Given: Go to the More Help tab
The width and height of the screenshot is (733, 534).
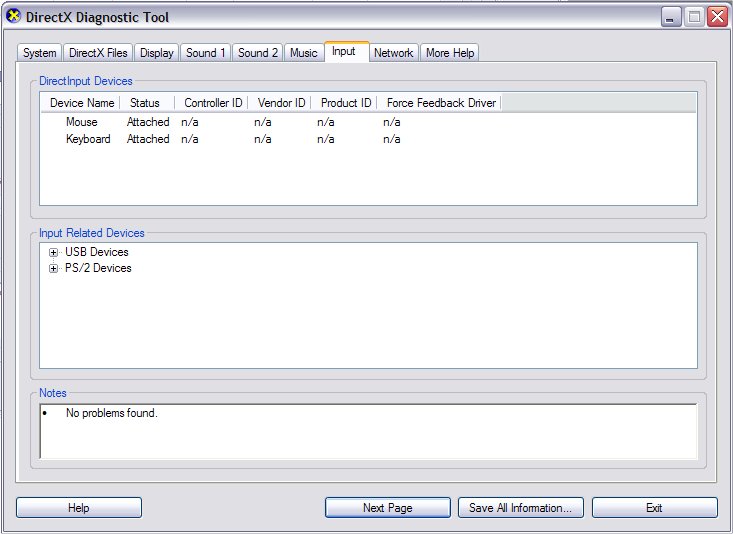Looking at the screenshot, I should click(x=450, y=53).
